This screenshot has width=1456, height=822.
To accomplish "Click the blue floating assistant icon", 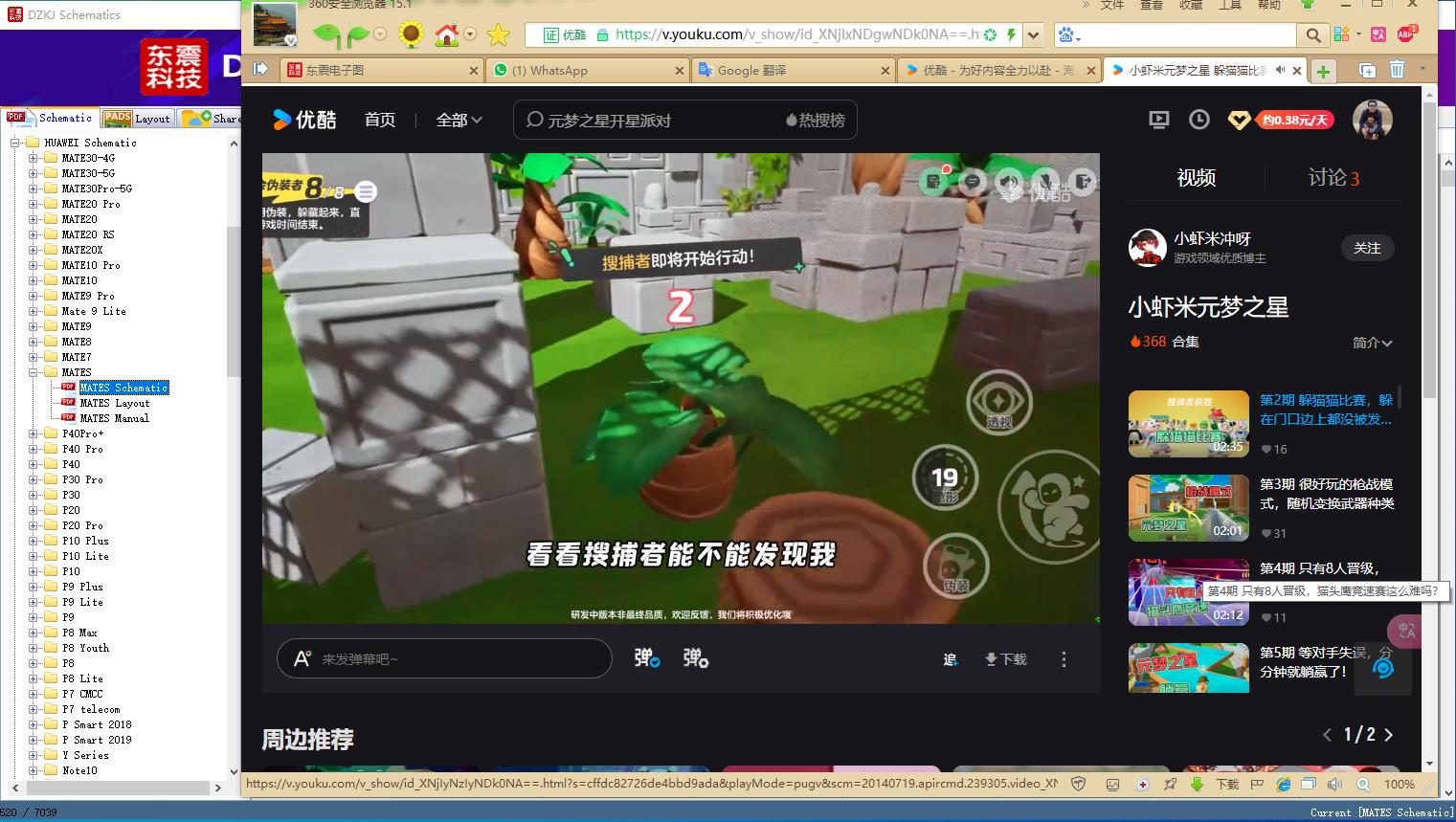I will pyautogui.click(x=1383, y=667).
